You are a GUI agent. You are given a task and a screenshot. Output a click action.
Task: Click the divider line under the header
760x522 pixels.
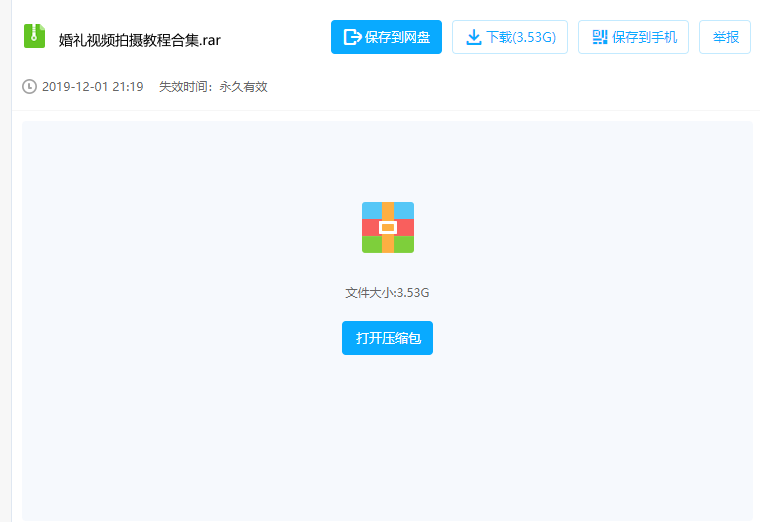[x=386, y=111]
